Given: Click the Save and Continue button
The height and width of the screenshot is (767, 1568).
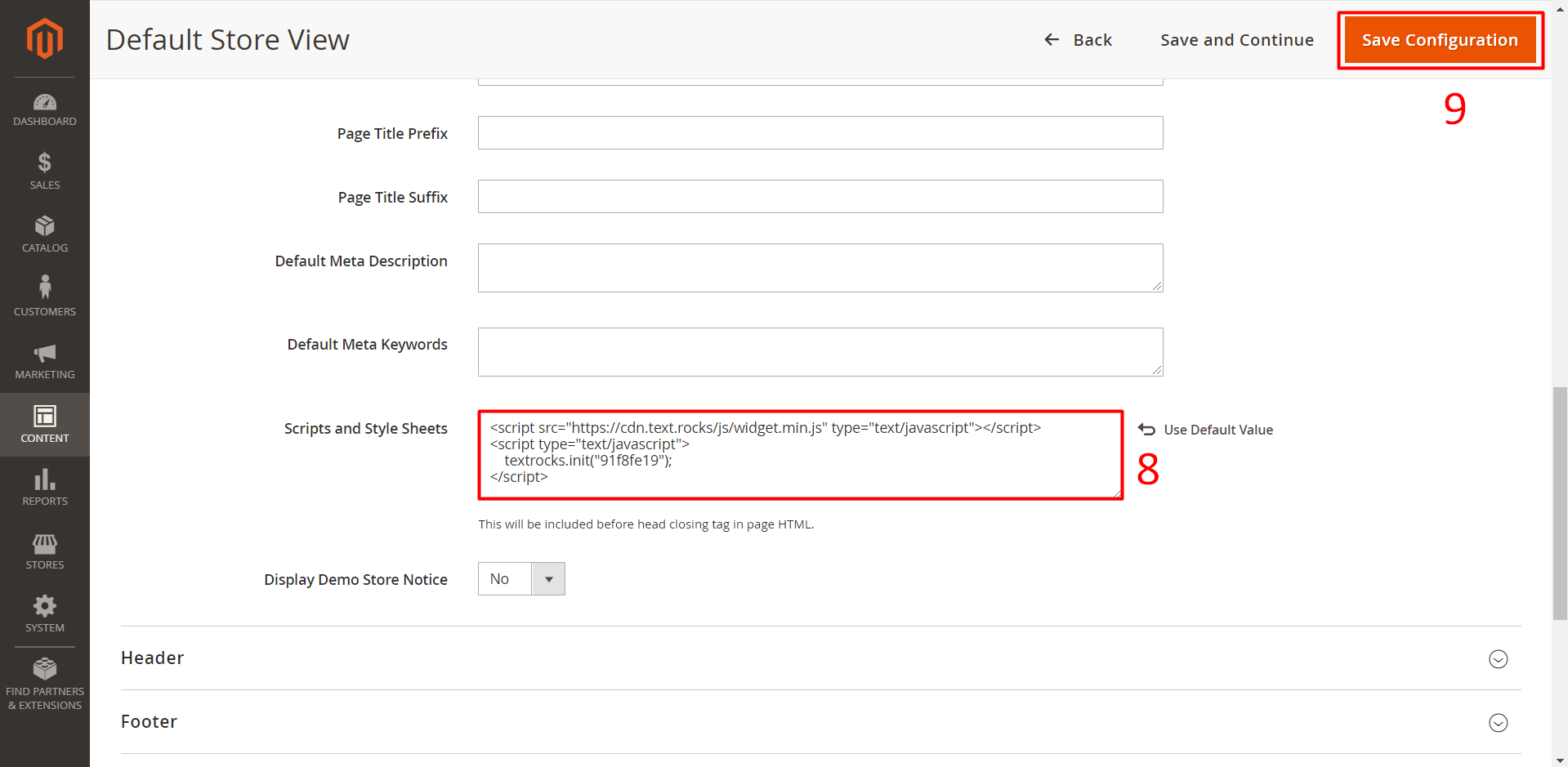Looking at the screenshot, I should coord(1237,40).
